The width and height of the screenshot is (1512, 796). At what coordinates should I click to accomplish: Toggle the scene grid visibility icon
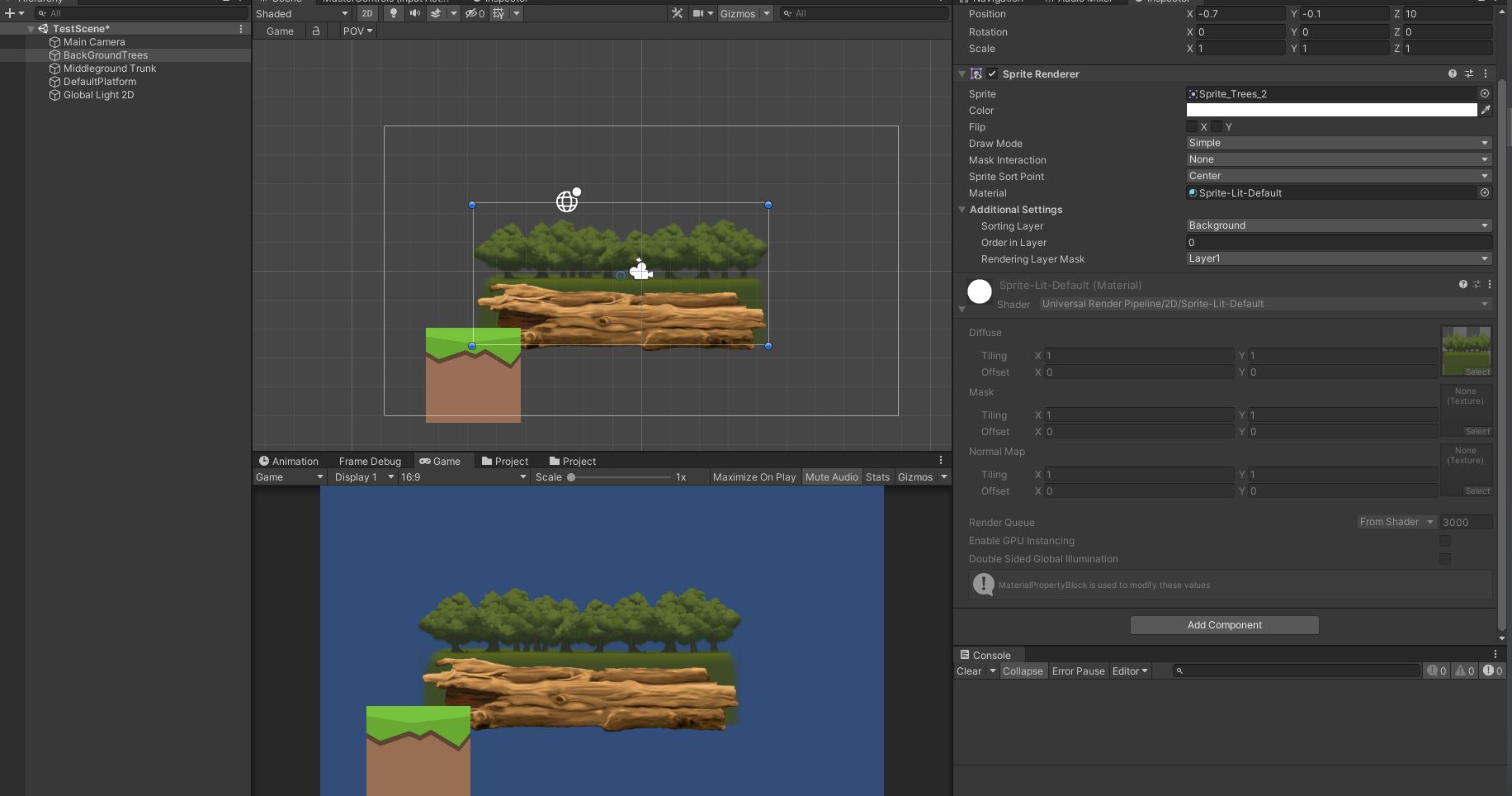(498, 13)
